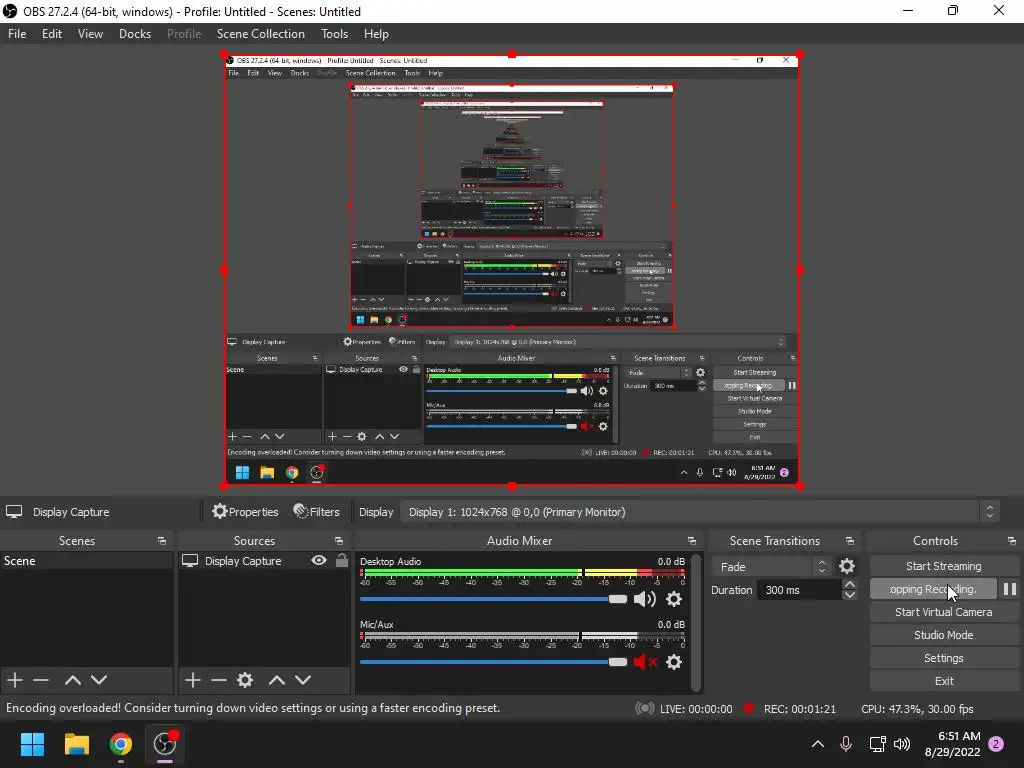
Task: Adjust the Desktop Audio volume slider
Action: [x=493, y=599]
